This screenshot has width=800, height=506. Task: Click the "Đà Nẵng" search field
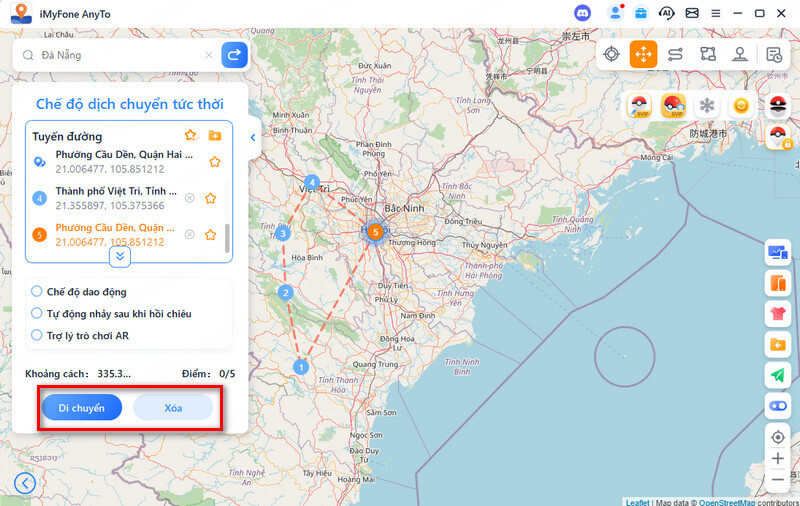pyautogui.click(x=120, y=55)
